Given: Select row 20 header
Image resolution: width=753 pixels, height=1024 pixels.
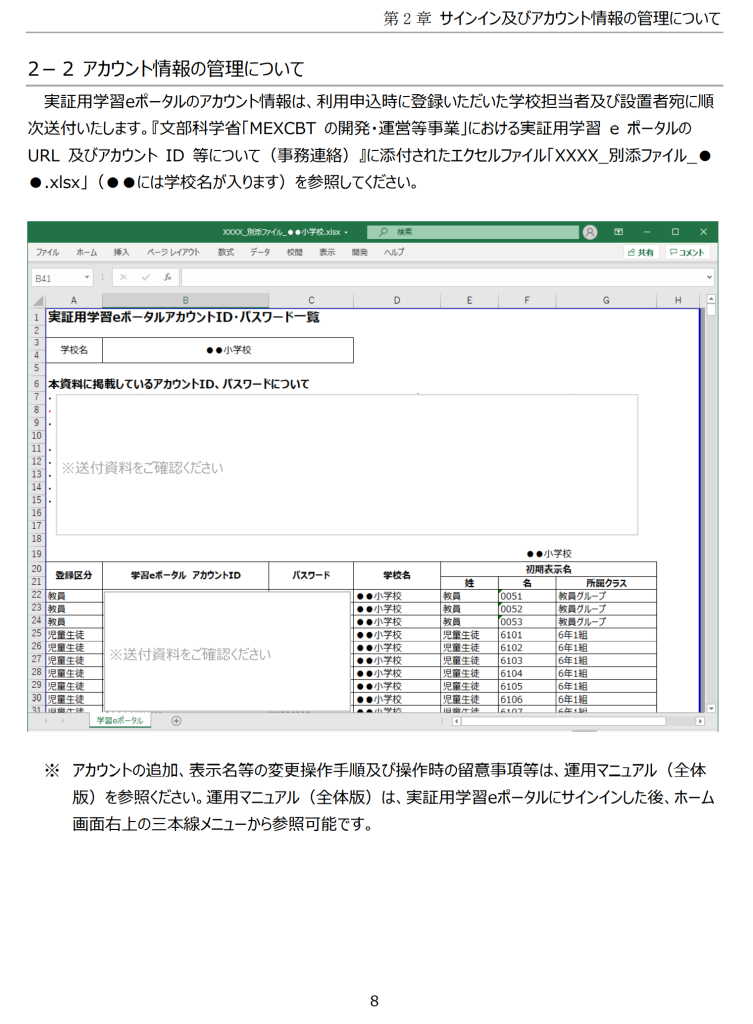Looking at the screenshot, I should [x=37, y=569].
